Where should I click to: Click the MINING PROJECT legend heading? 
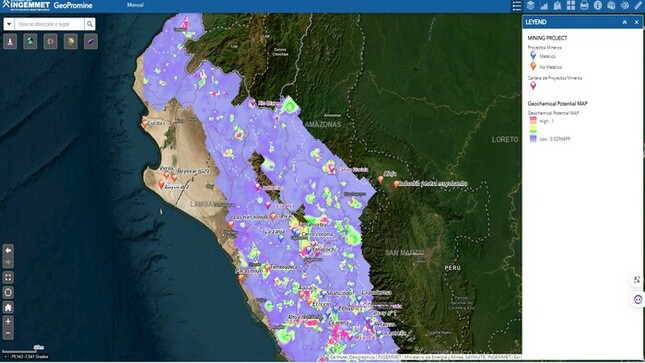pos(547,38)
